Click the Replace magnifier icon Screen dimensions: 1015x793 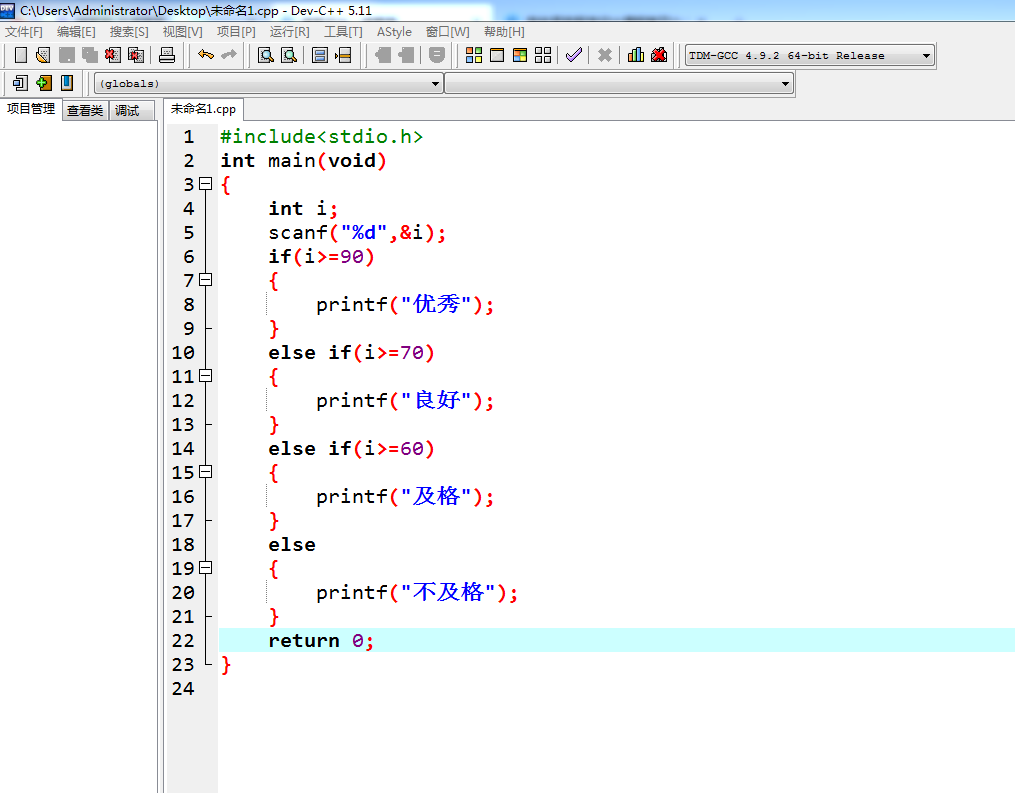coord(289,55)
